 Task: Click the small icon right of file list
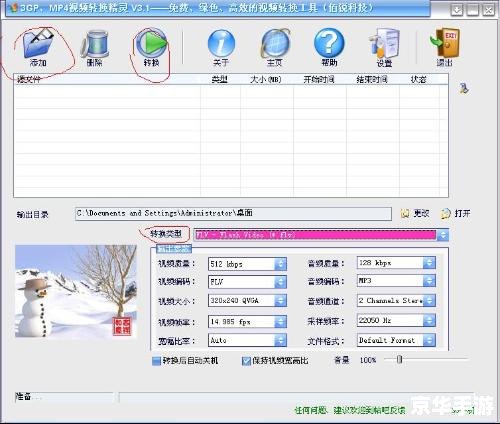point(464,88)
